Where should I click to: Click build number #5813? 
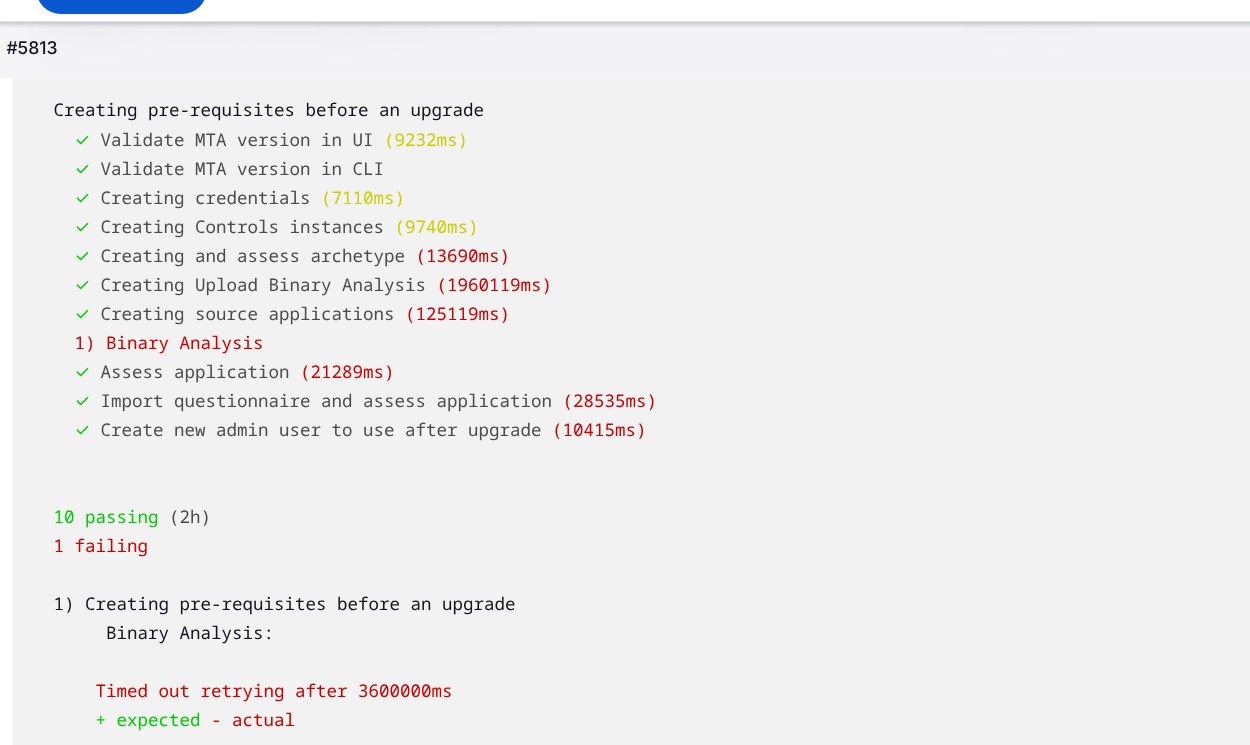coord(31,48)
